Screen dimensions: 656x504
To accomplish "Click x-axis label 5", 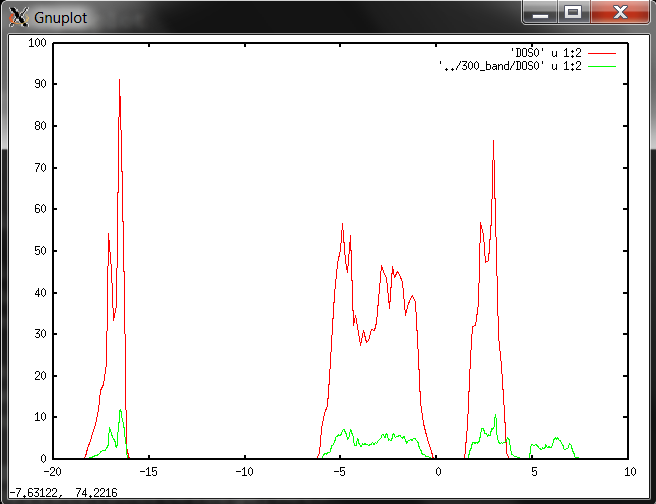I will pos(534,472).
